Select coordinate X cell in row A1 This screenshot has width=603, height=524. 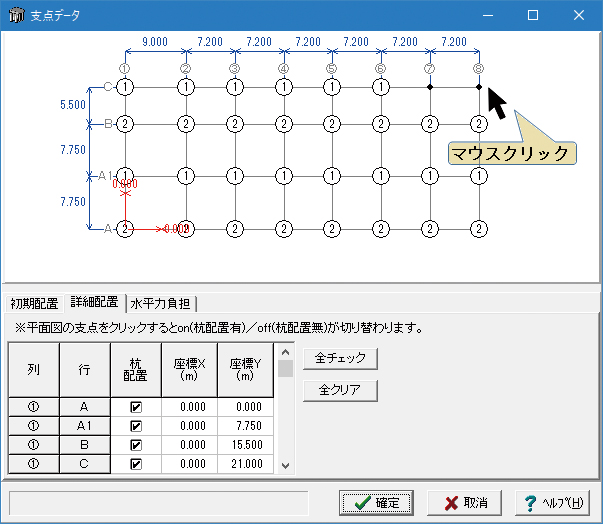190,426
